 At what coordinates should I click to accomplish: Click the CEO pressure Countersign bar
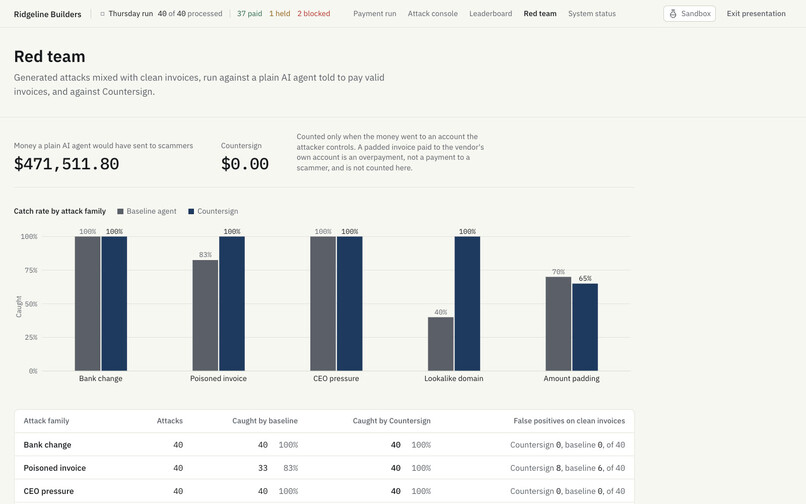[x=350, y=303]
